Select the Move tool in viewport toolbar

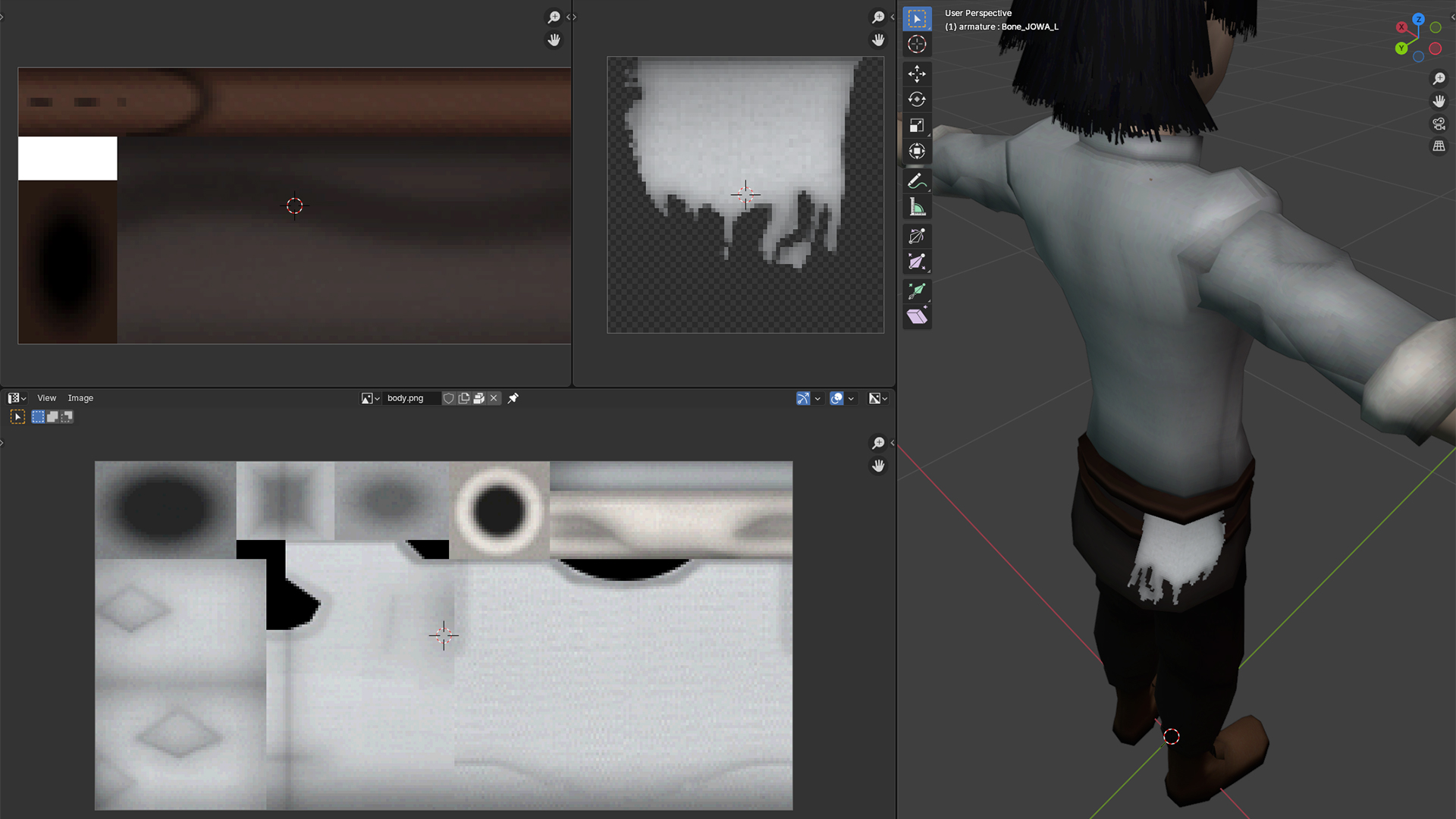[917, 74]
